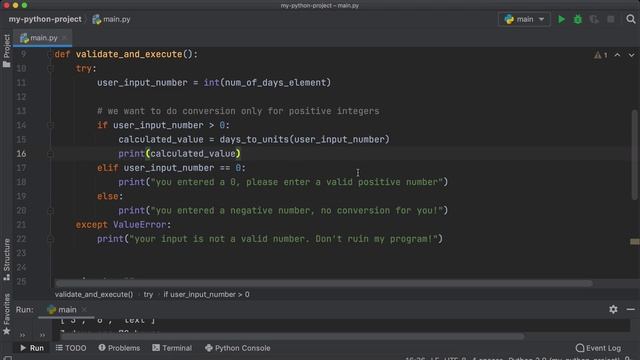Open the Favorites tool window sidebar tab

pyautogui.click(x=7, y=314)
